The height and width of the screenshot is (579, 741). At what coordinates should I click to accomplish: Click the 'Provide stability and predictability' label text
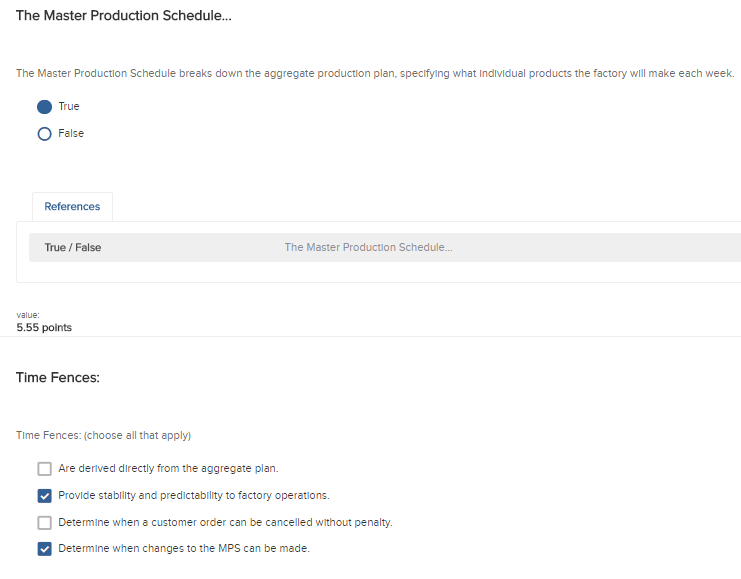[194, 495]
